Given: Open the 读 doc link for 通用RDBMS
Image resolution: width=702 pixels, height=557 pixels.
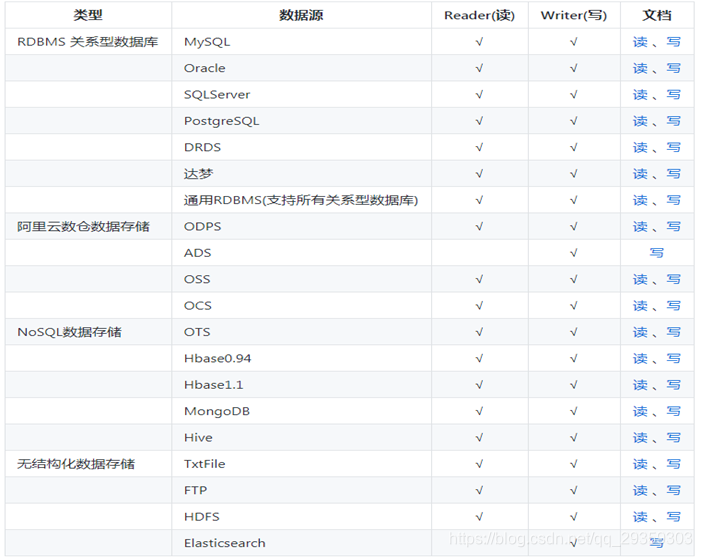Looking at the screenshot, I should click(640, 201).
